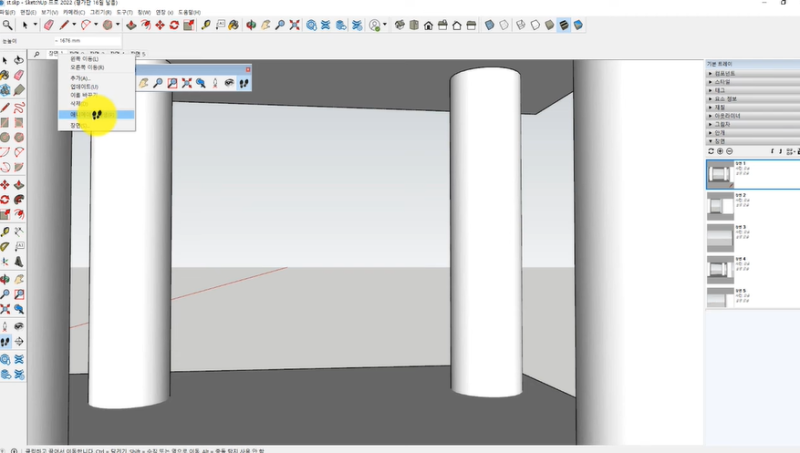Switch to the 장면 5 scene tab
The width and height of the screenshot is (800, 453).
click(138, 54)
